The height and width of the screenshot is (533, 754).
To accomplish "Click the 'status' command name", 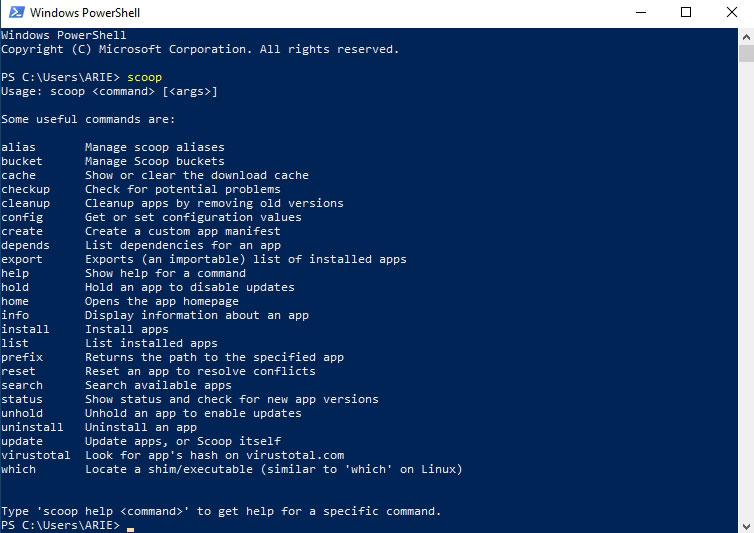I will pyautogui.click(x=22, y=399).
